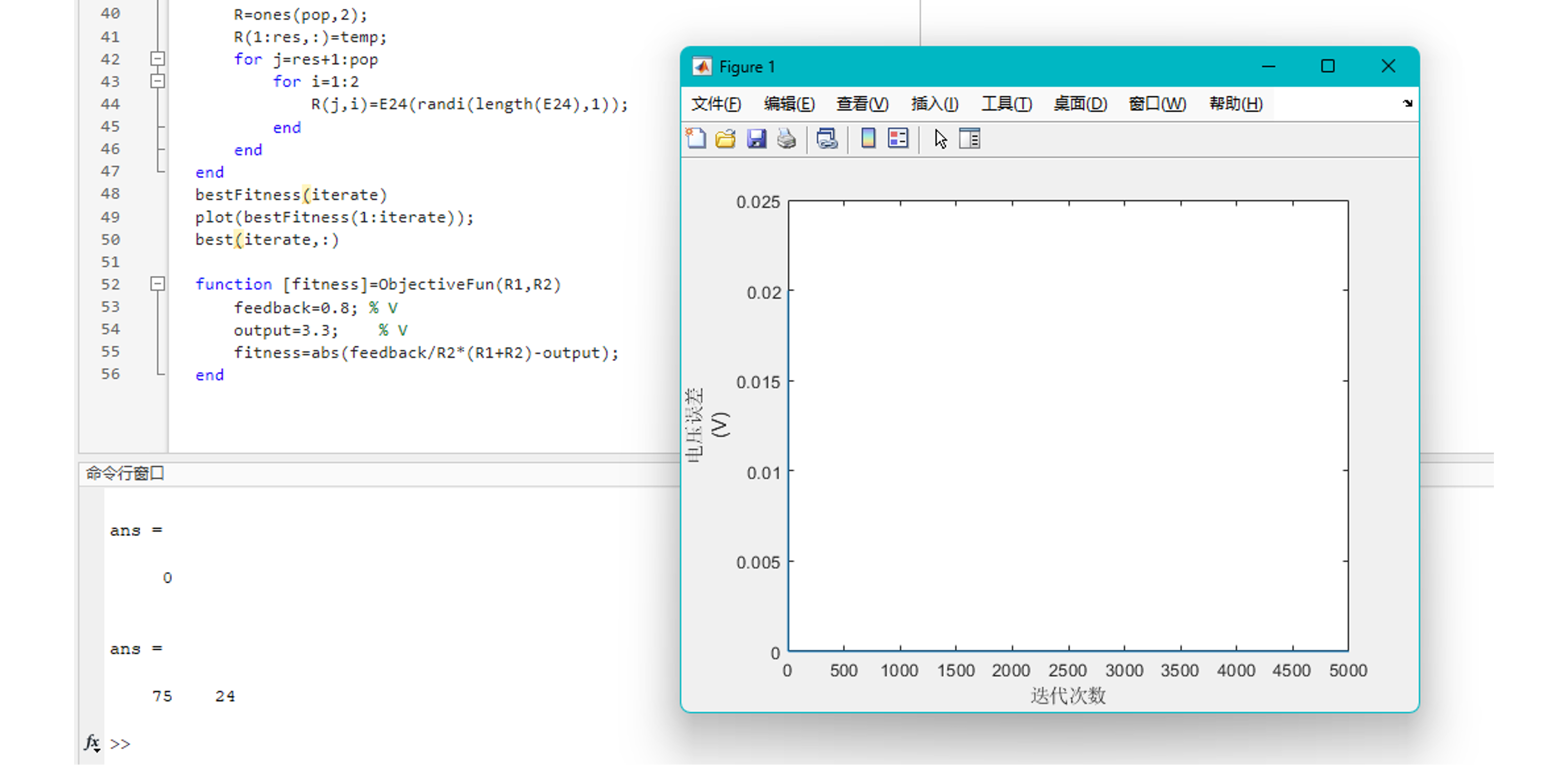Screen dimensions: 1568x765
Task: Open the 桌面(D) menu in Figure 1
Action: (x=1080, y=104)
